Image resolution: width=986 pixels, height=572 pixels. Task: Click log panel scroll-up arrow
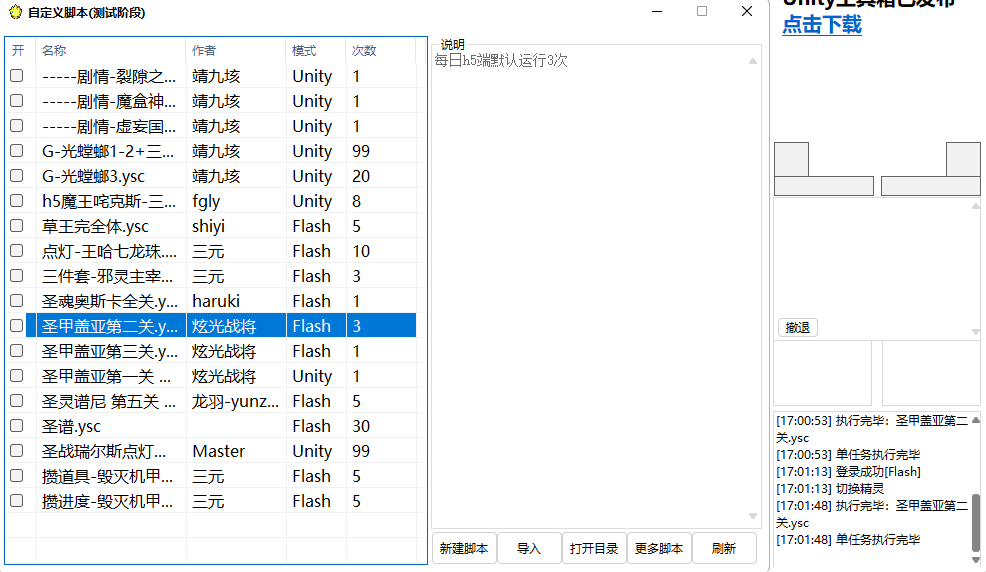[x=976, y=420]
